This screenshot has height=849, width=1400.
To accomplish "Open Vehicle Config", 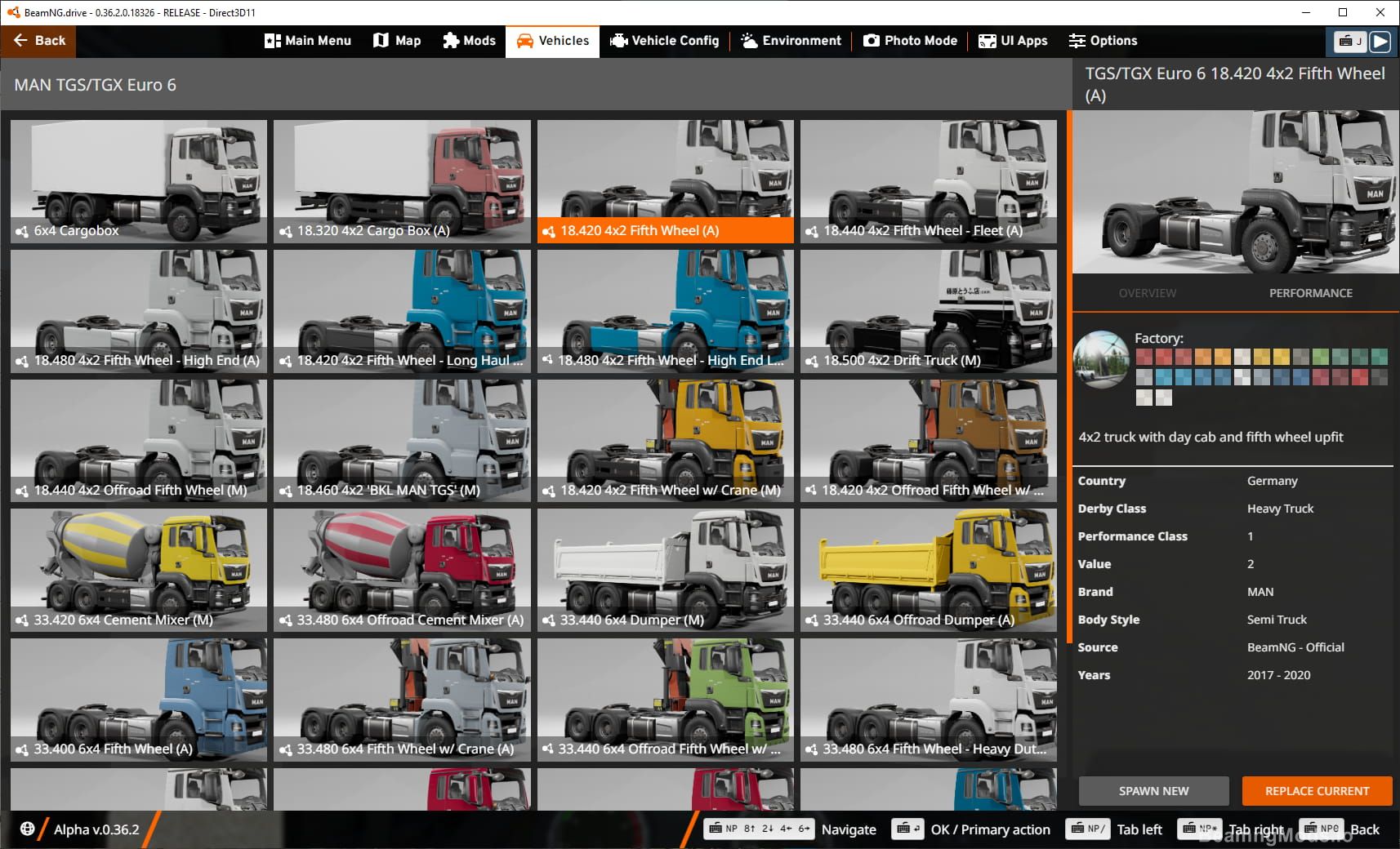I will pyautogui.click(x=665, y=41).
